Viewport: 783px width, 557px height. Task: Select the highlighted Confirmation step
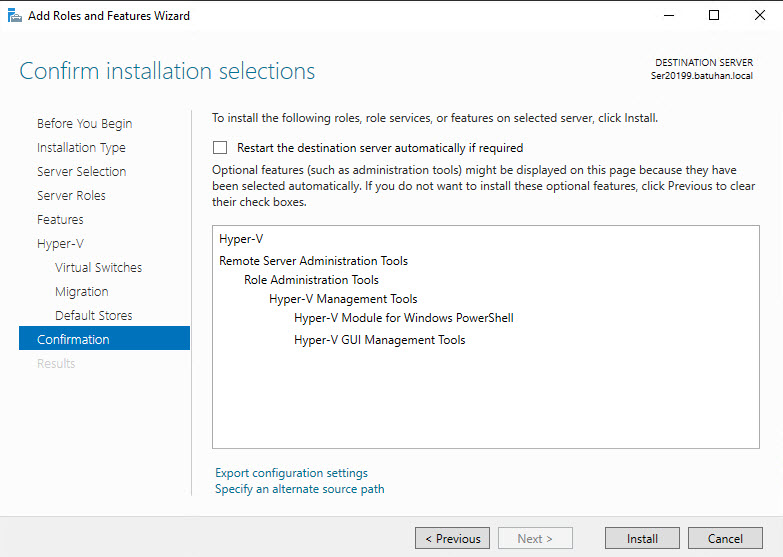click(73, 340)
